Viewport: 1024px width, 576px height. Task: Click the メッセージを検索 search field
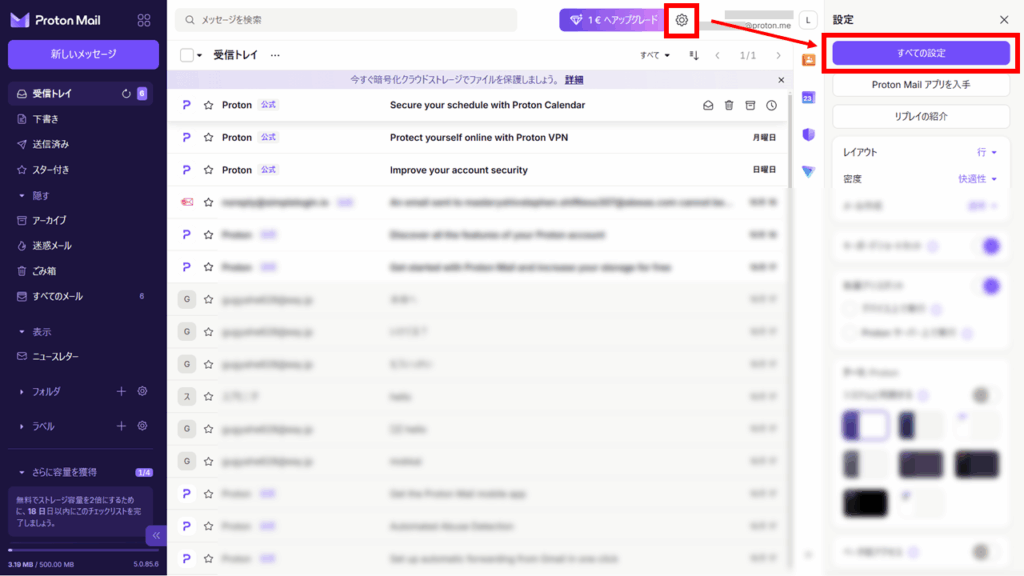pos(350,20)
